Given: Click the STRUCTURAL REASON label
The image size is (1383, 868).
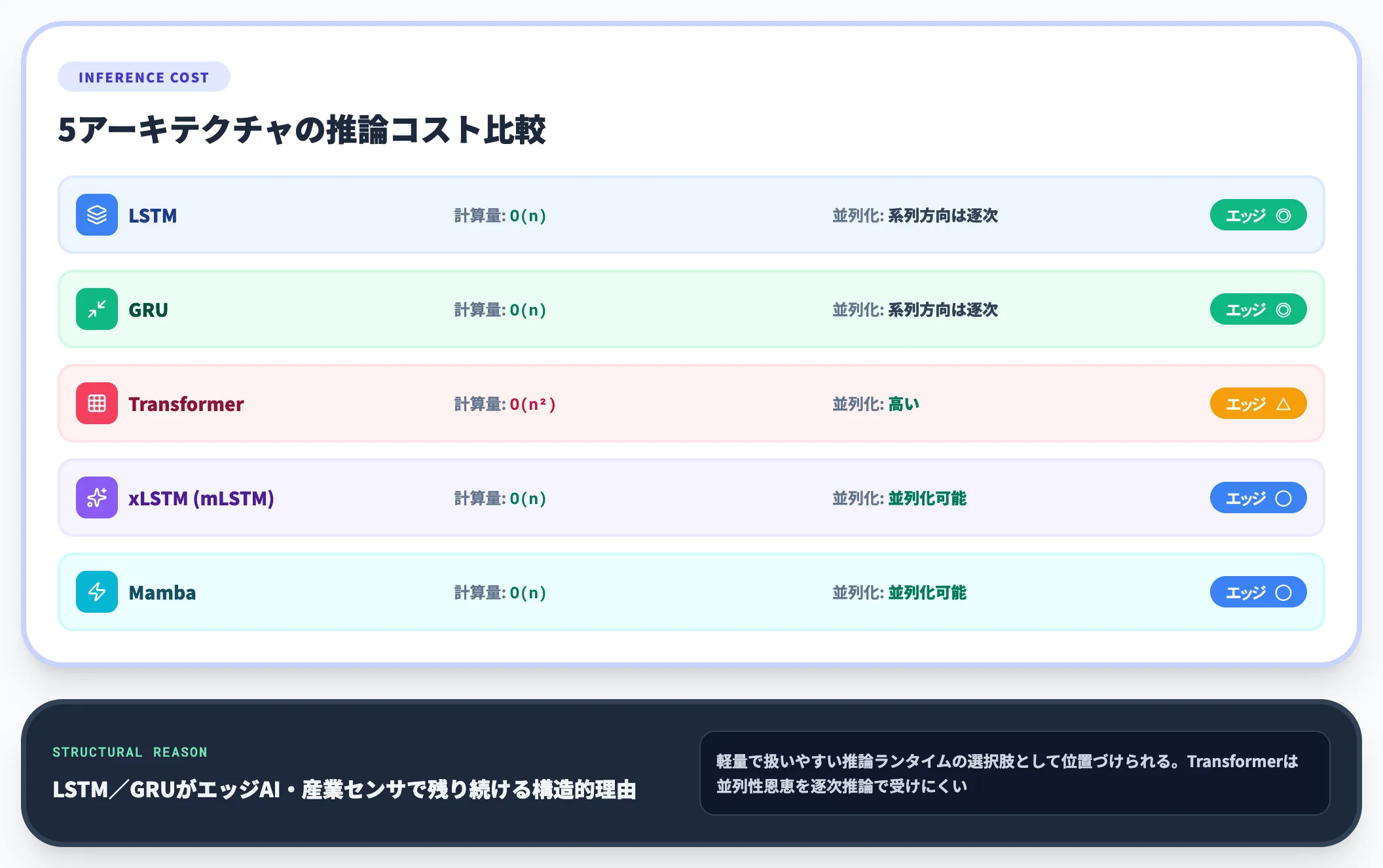Looking at the screenshot, I should coord(130,752).
